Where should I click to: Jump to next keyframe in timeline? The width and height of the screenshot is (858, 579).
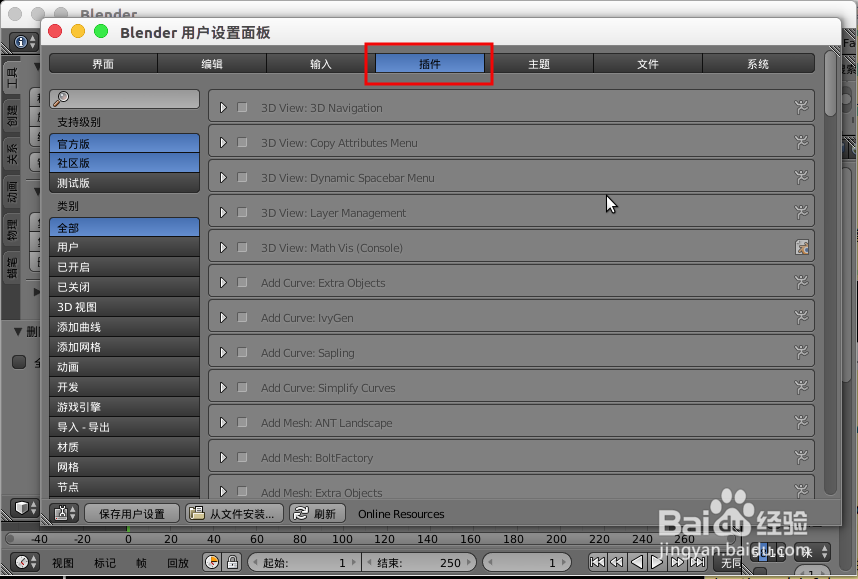pyautogui.click(x=677, y=562)
